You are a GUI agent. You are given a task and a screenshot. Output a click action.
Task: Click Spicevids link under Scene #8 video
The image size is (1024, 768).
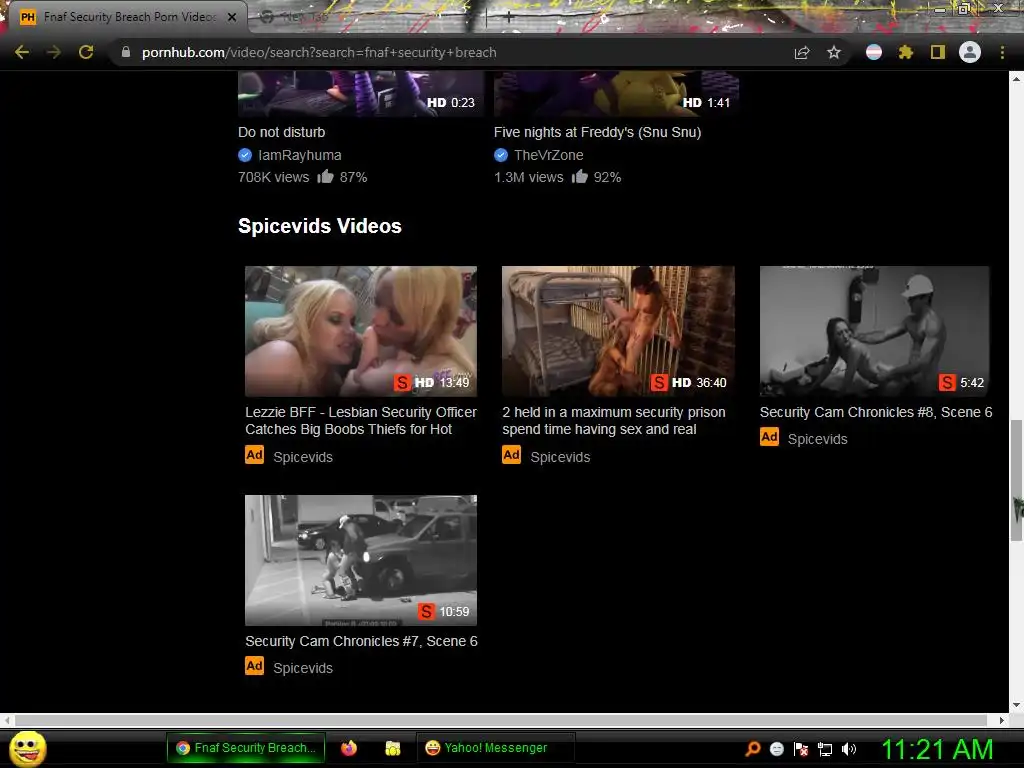coord(818,439)
